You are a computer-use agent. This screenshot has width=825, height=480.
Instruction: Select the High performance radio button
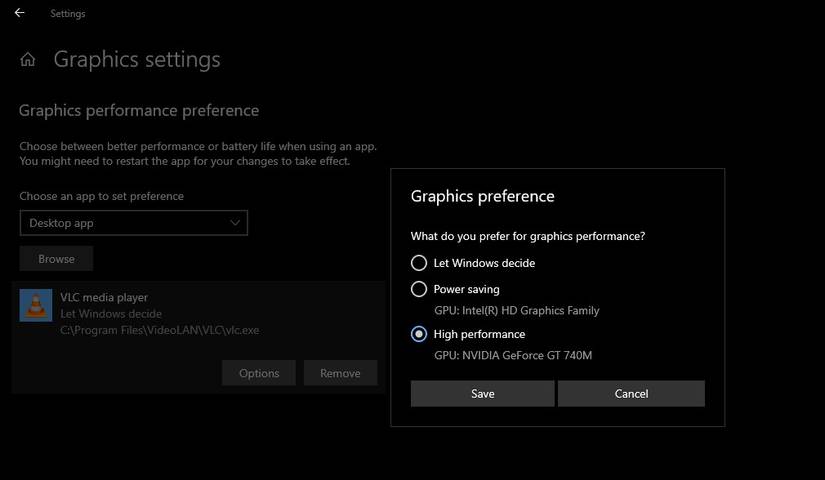tap(419, 334)
